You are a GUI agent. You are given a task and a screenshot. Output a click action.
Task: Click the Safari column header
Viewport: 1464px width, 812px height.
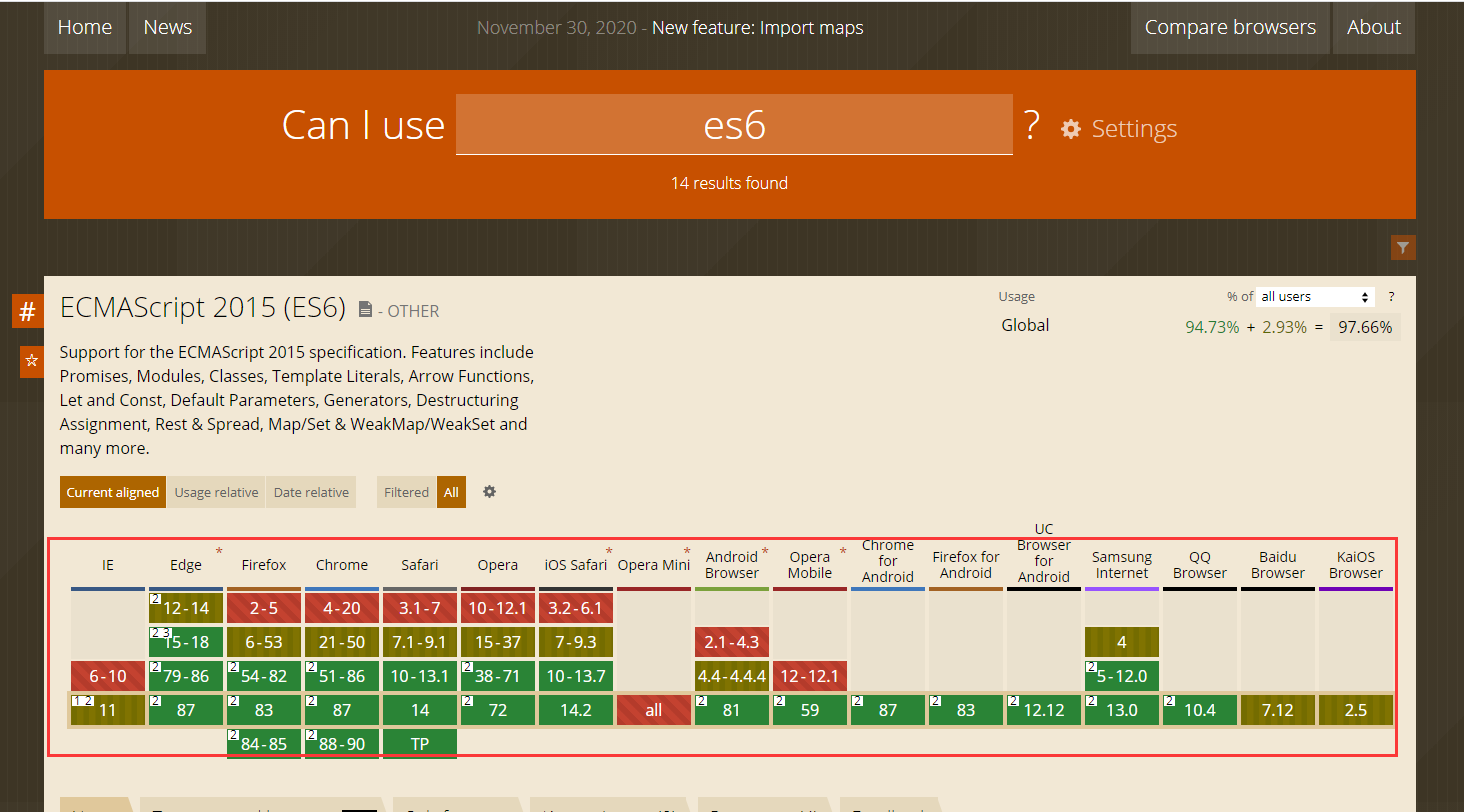(420, 565)
